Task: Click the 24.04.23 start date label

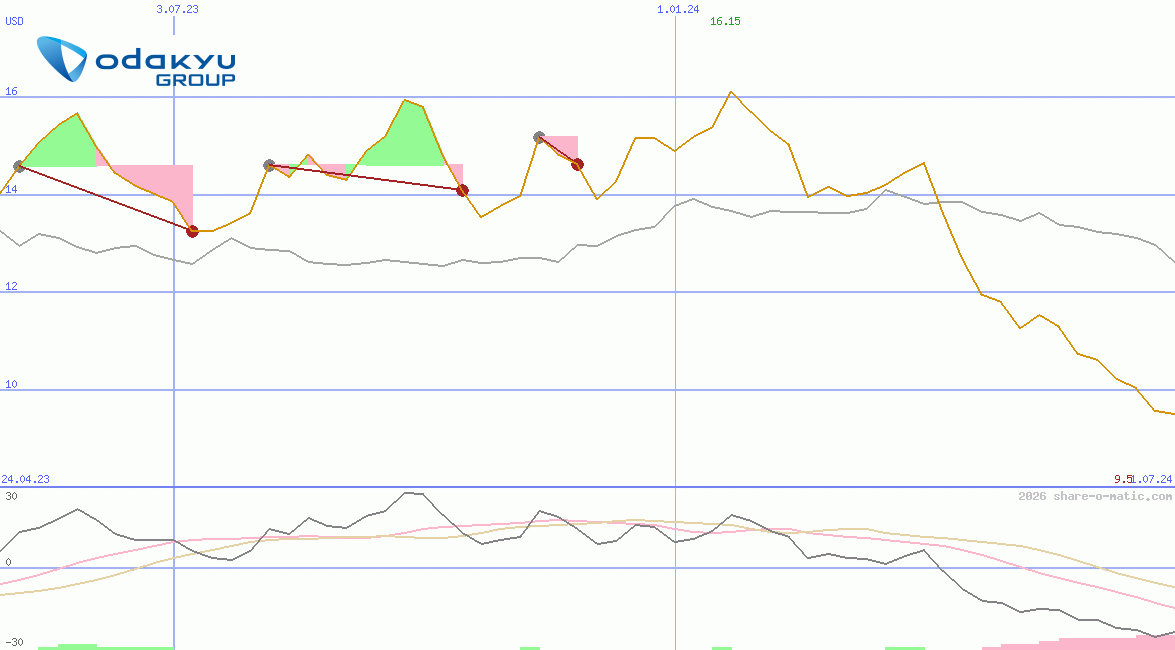Action: click(x=25, y=480)
